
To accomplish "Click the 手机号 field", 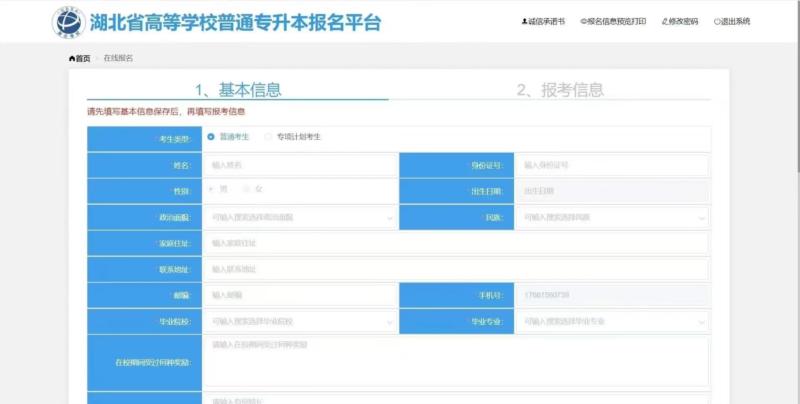I will 612,295.
